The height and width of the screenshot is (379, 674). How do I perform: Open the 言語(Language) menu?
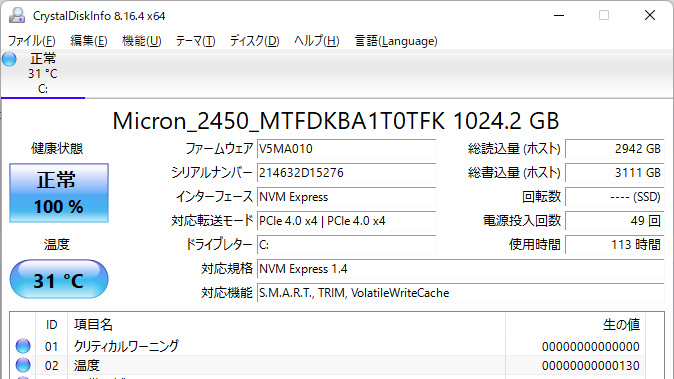tap(396, 41)
